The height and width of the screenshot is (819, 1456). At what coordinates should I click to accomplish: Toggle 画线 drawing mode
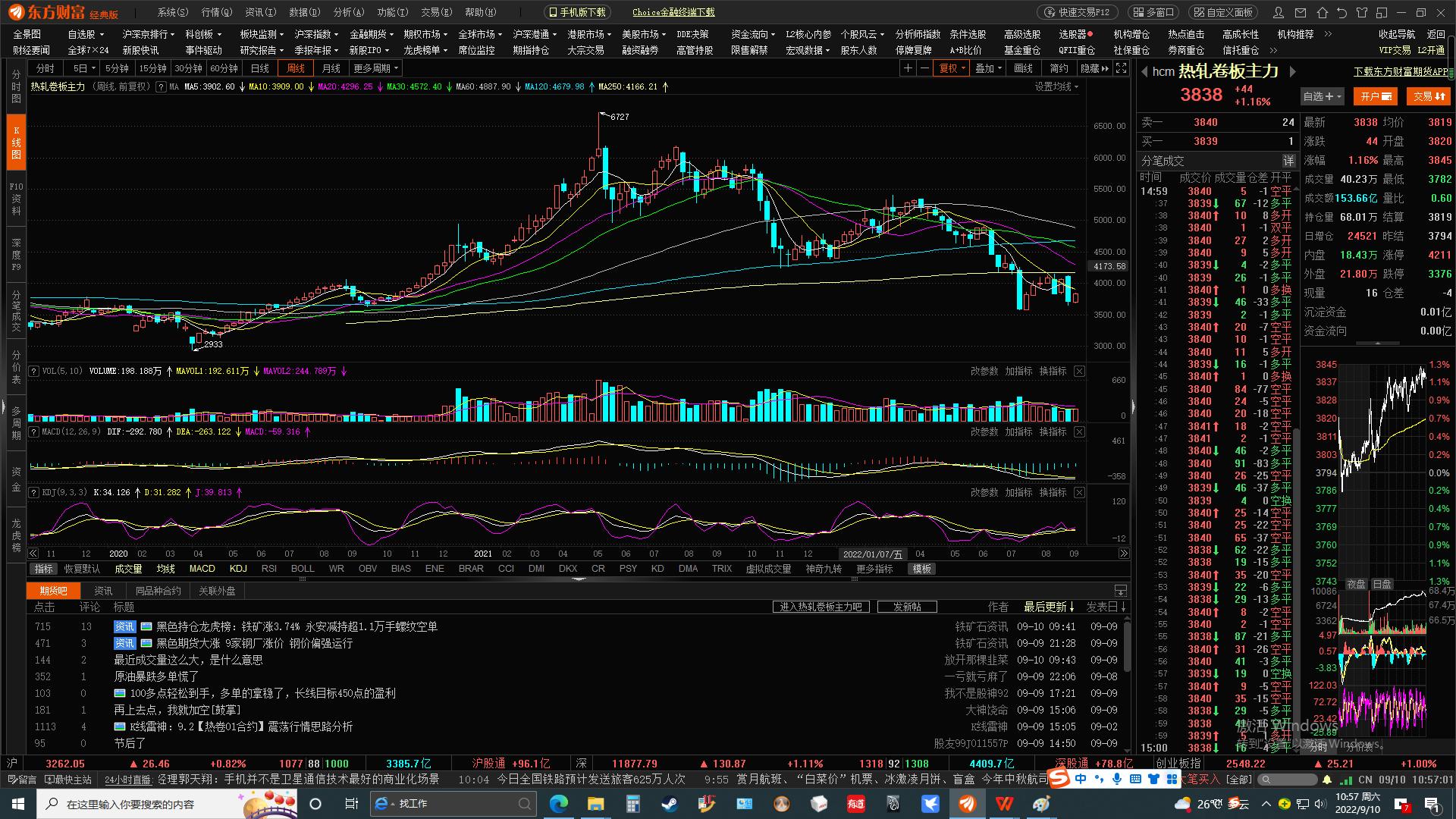pyautogui.click(x=1023, y=68)
